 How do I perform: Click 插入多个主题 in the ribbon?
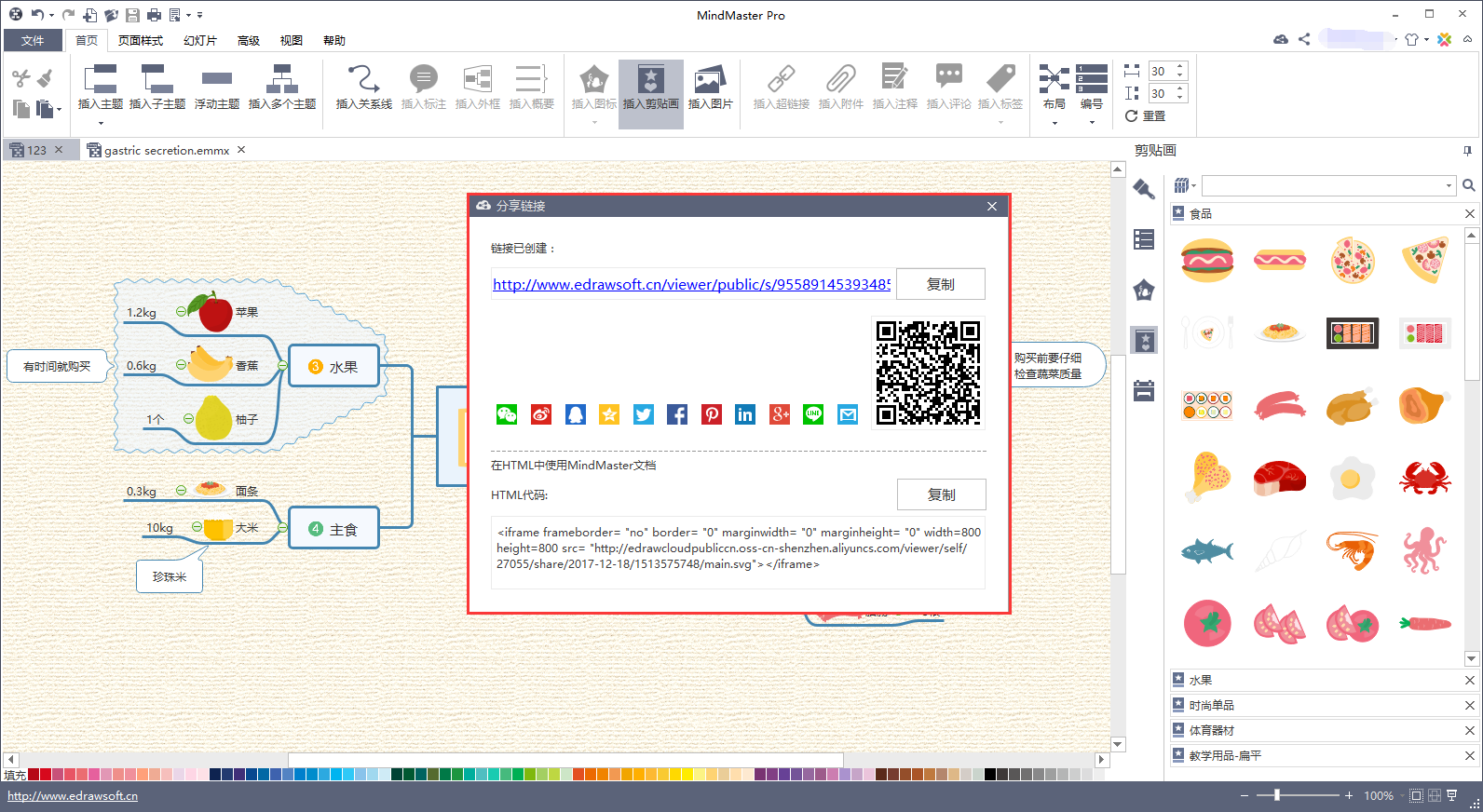click(282, 88)
